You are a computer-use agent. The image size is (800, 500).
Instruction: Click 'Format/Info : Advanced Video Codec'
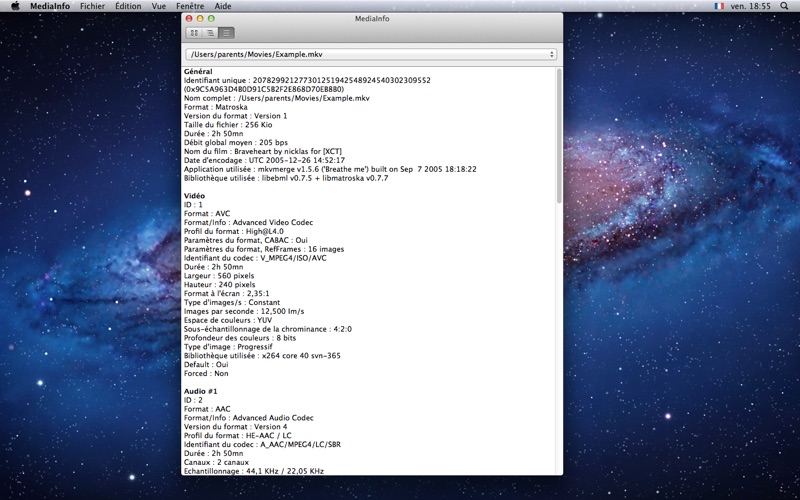click(248, 222)
